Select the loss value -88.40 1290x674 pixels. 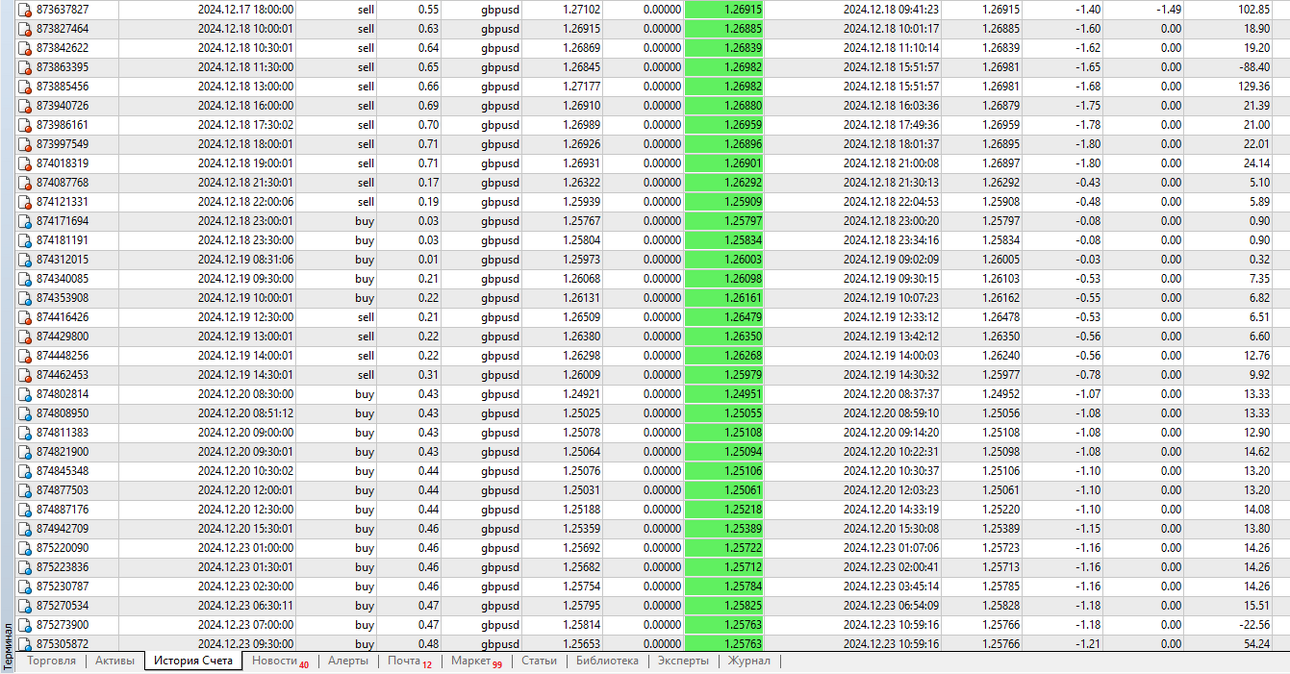[x=1253, y=67]
